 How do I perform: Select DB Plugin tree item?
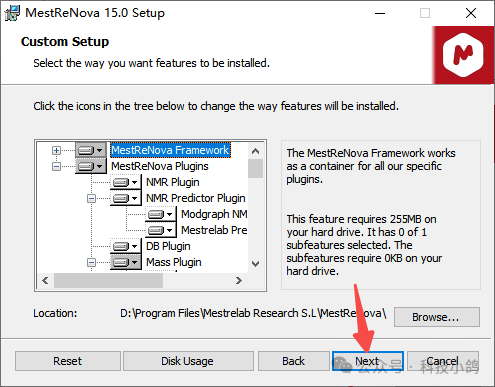click(168, 246)
